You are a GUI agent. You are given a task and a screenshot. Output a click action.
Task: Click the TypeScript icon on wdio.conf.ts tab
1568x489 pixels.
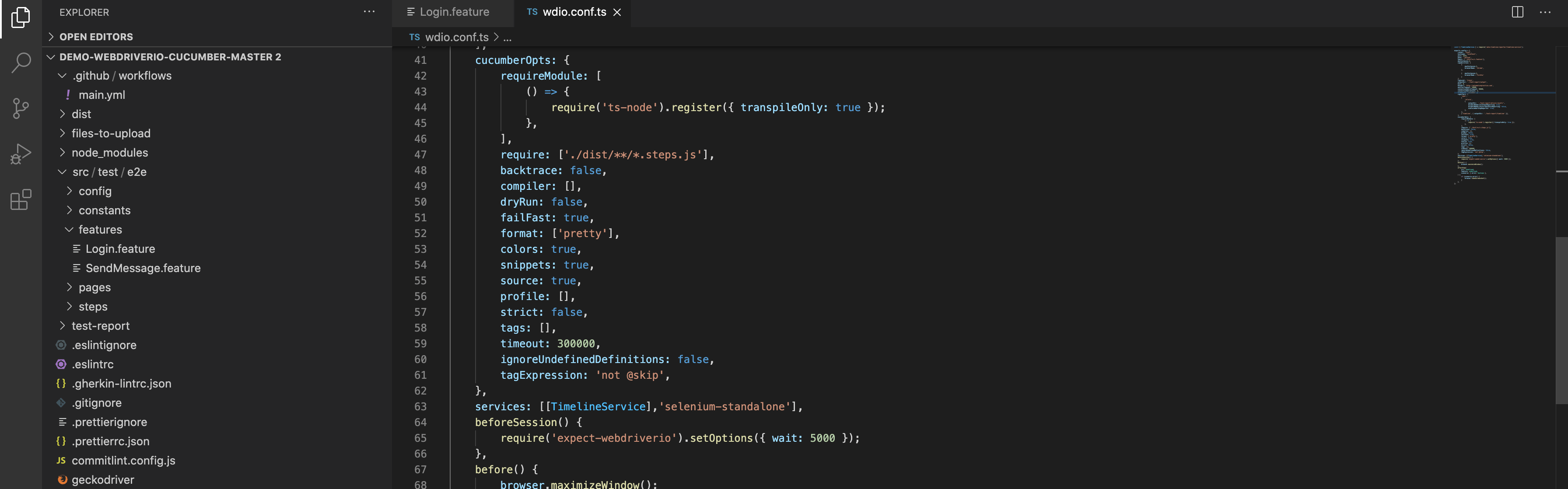click(x=532, y=12)
